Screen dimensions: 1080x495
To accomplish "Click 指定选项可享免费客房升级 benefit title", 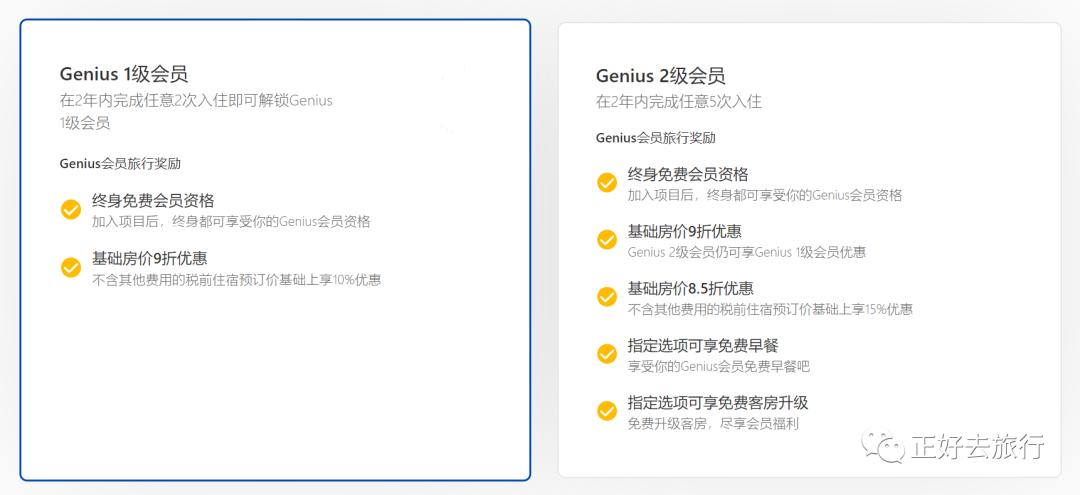I will 718,402.
